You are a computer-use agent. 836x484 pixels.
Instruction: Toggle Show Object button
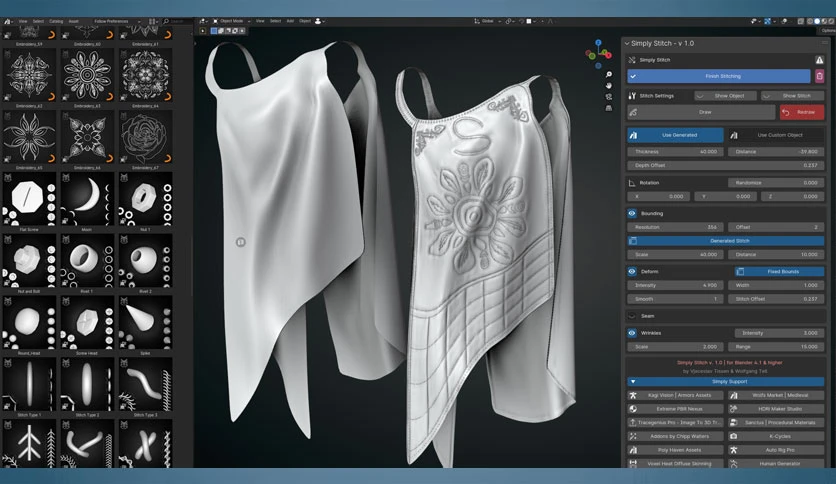pos(725,96)
